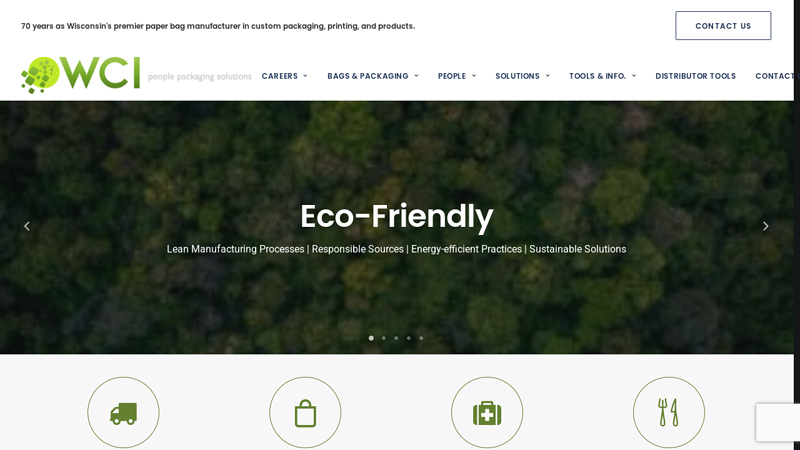
Task: Select the fifth carousel dot
Action: click(421, 338)
